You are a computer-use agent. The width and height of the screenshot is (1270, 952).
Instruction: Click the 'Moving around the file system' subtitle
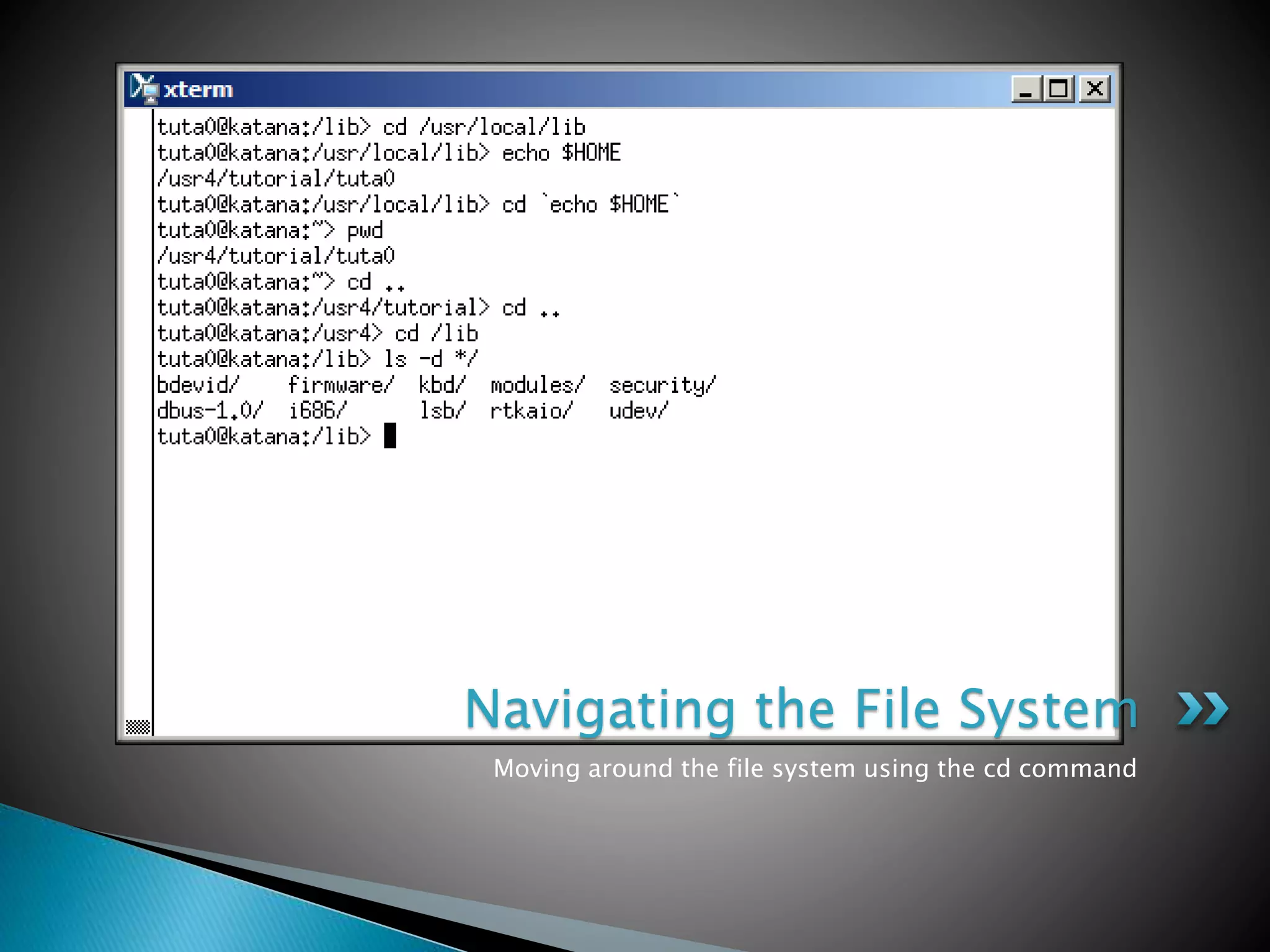pos(815,769)
